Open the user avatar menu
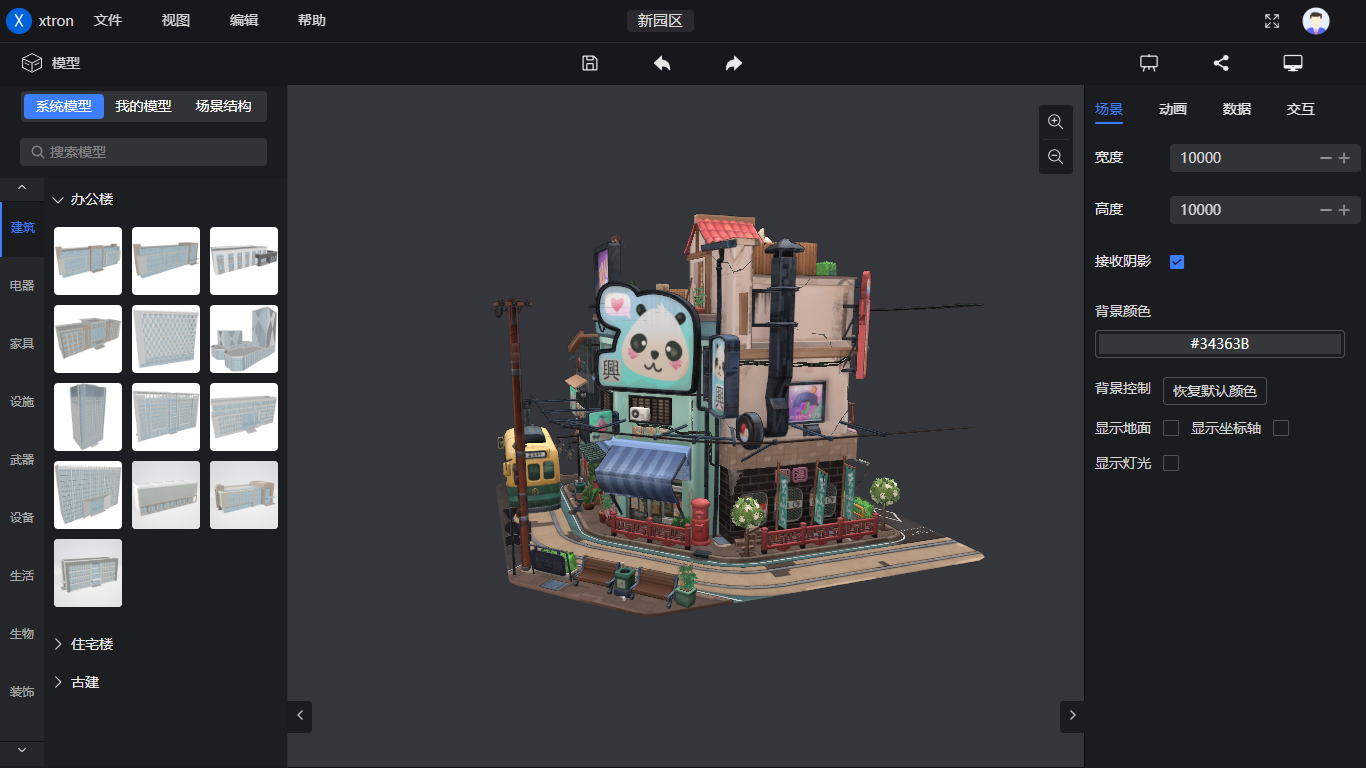Screen dimensions: 1366x768 click(1316, 21)
